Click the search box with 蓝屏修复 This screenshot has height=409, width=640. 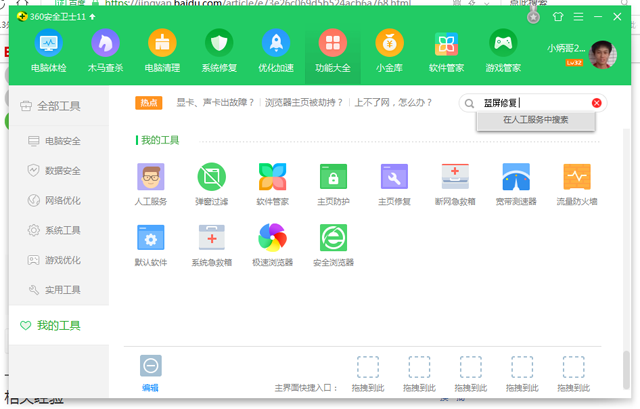pos(533,103)
